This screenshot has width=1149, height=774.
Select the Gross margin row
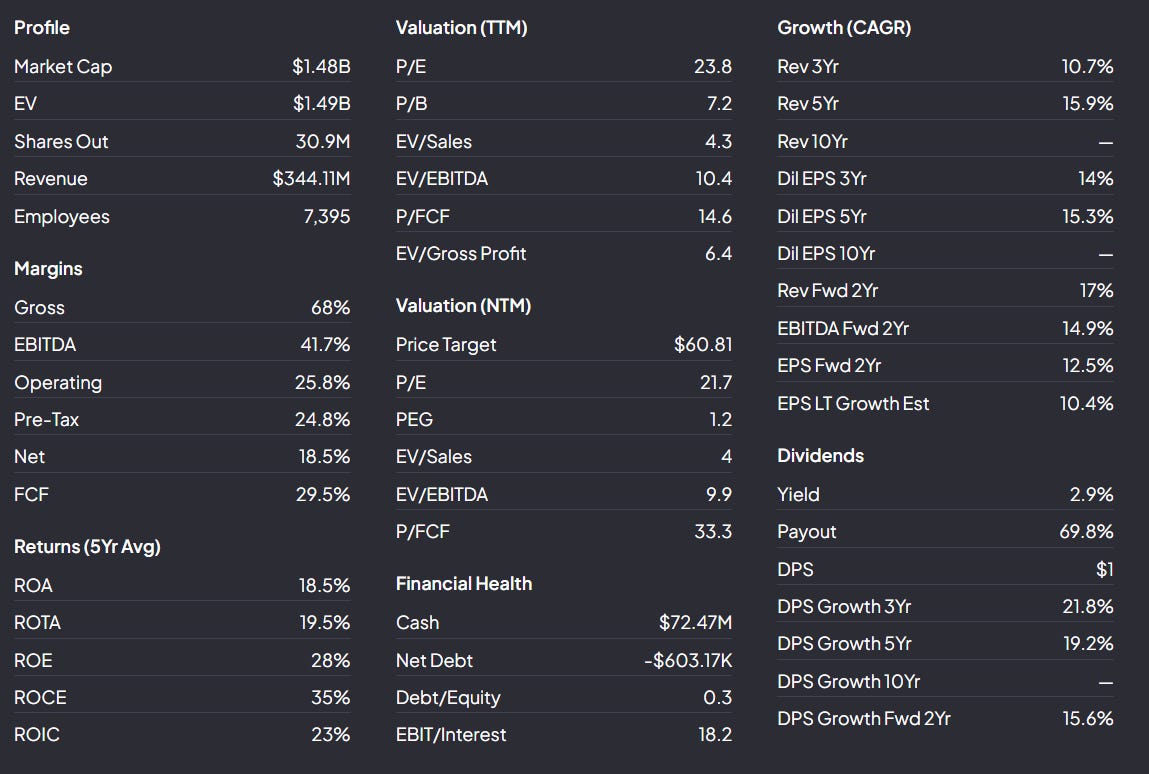click(x=182, y=308)
